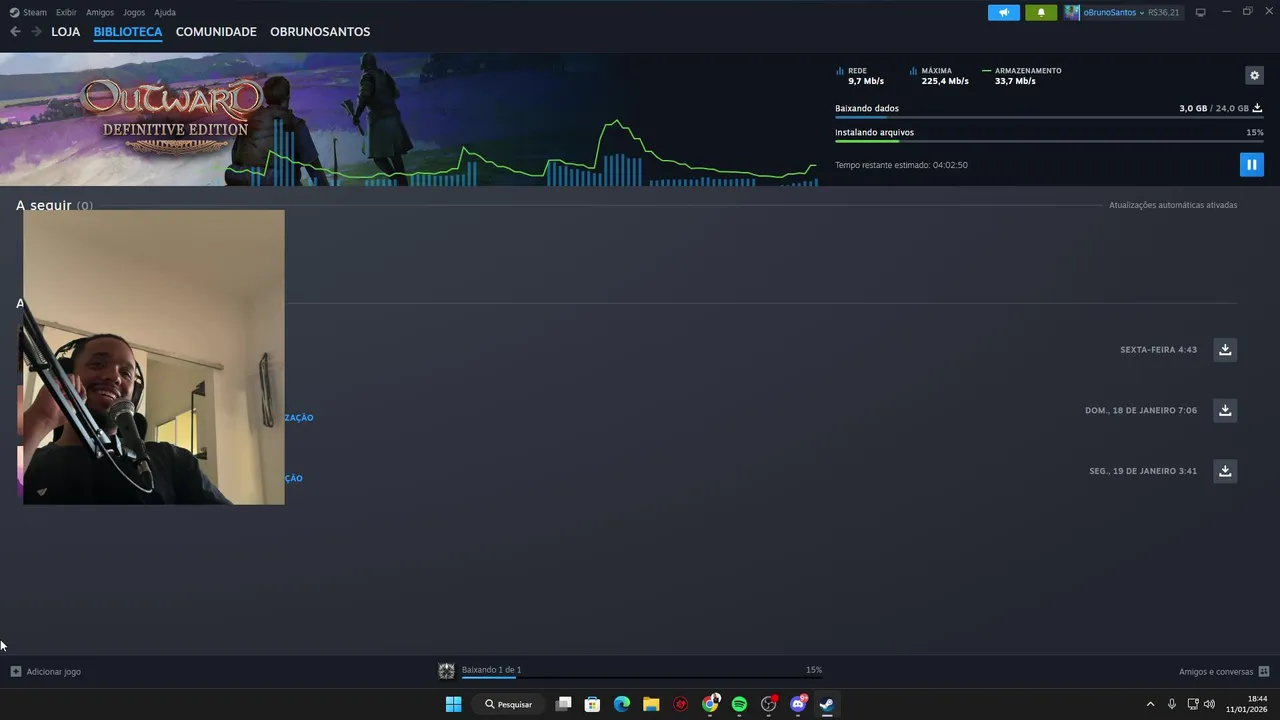The height and width of the screenshot is (720, 1280).
Task: Open download settings gear icon
Action: pyautogui.click(x=1254, y=75)
